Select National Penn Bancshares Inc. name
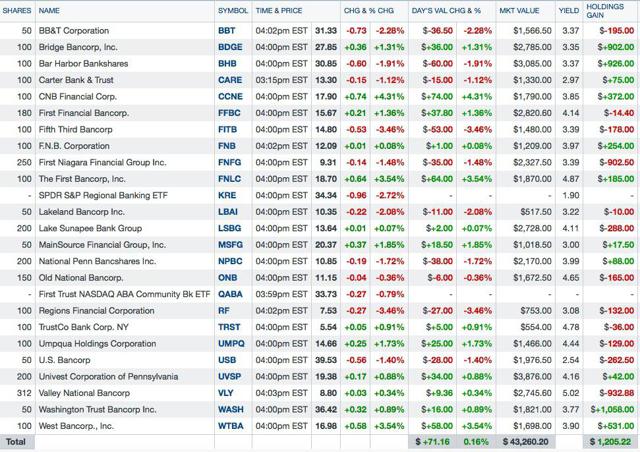This screenshot has width=640, height=452. (x=97, y=261)
